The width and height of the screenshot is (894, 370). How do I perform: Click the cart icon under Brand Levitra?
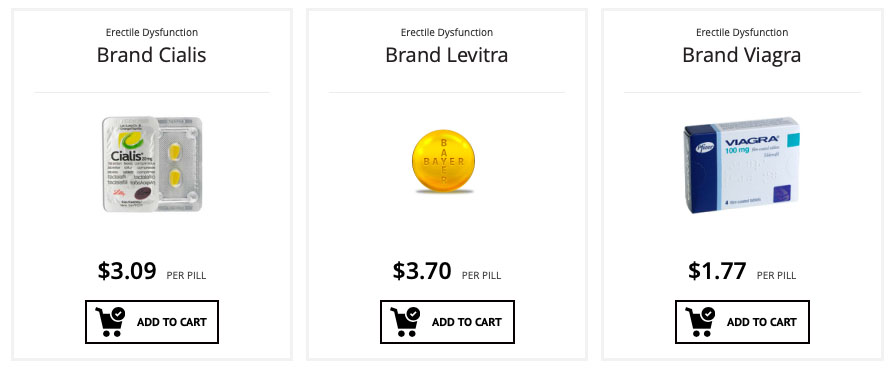405,322
